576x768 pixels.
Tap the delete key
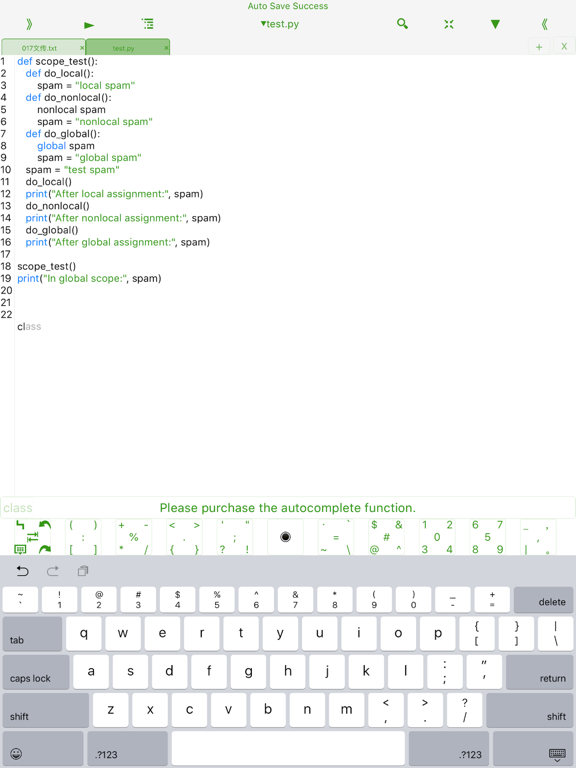pyautogui.click(x=543, y=600)
